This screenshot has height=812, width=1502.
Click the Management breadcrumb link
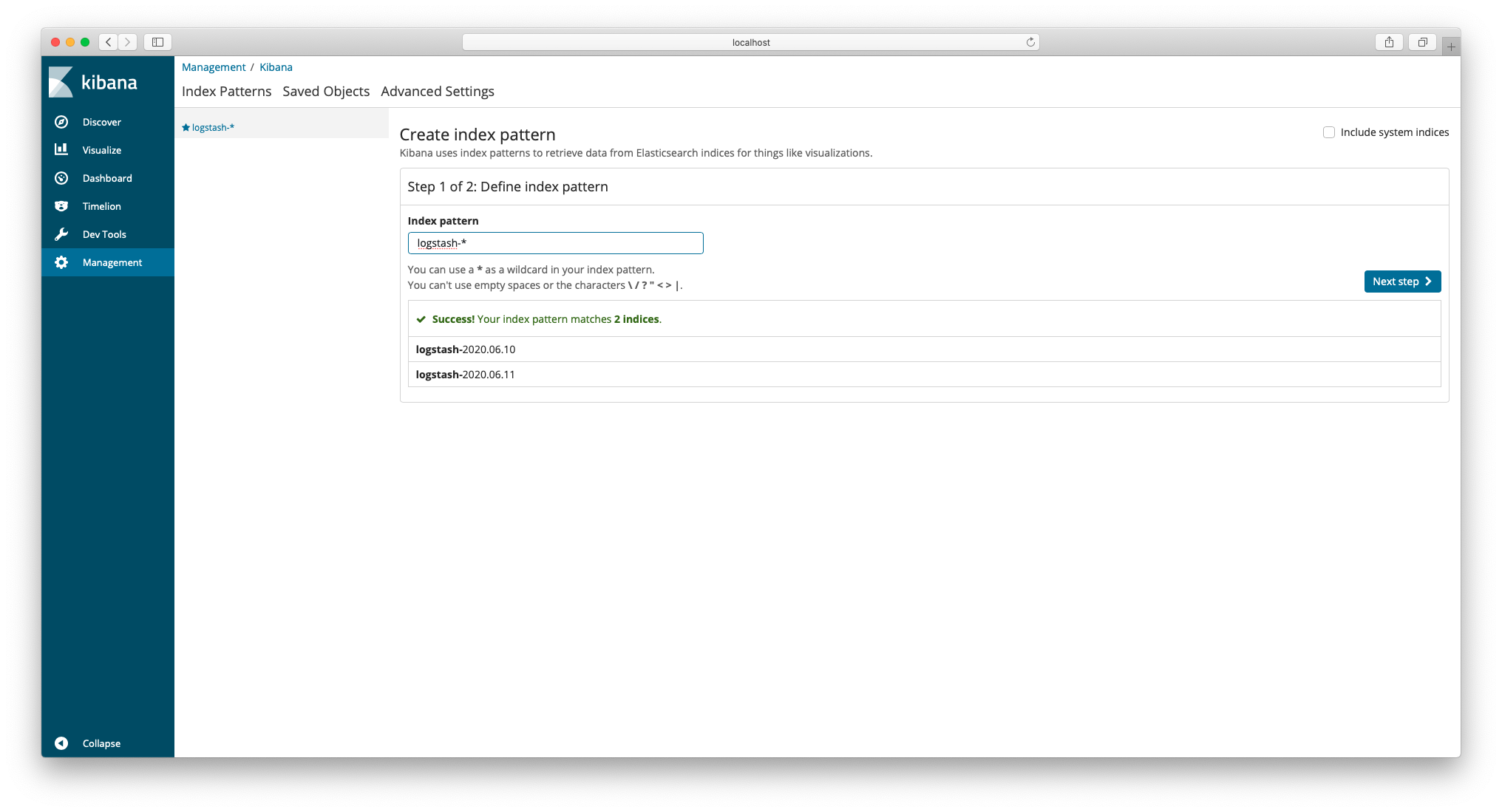point(214,67)
